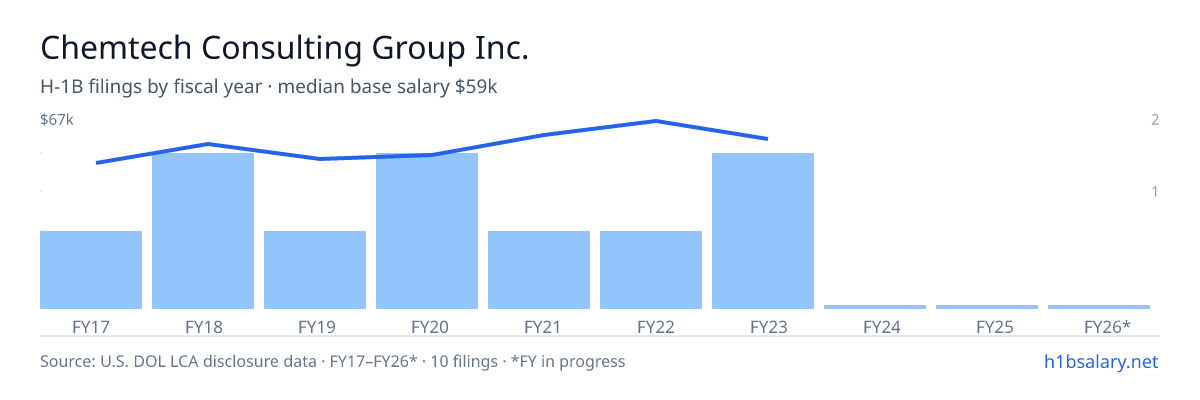Click the $67k salary axis label
Viewport: 1200px width, 400px height.
57,120
